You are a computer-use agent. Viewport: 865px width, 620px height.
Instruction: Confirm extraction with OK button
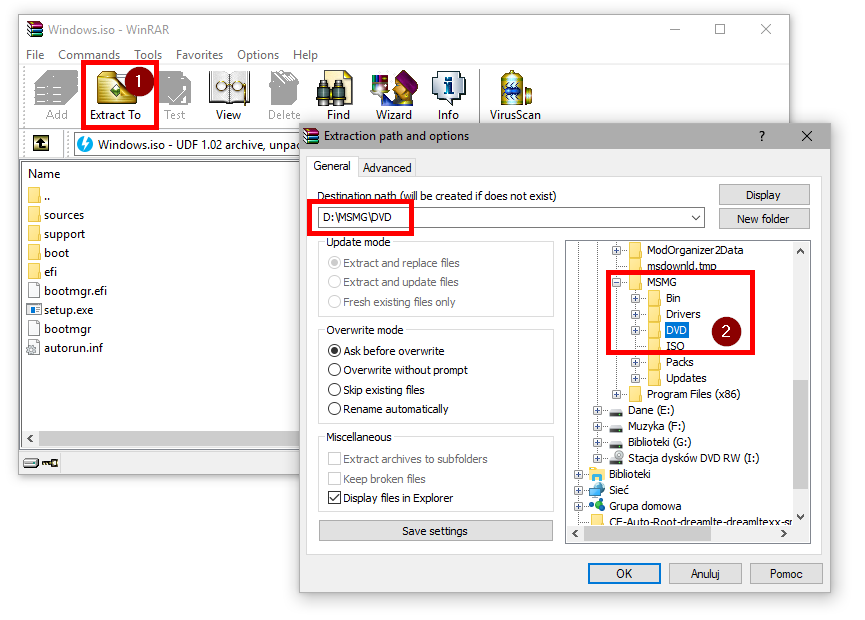[624, 573]
